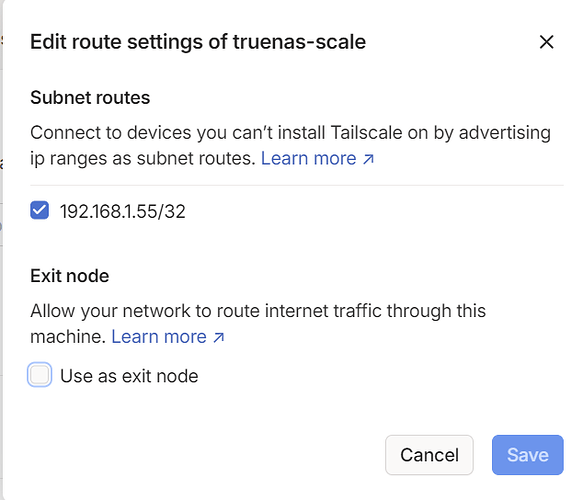
Task: Click the 192.168.1.55/32 route label text
Action: (x=122, y=212)
